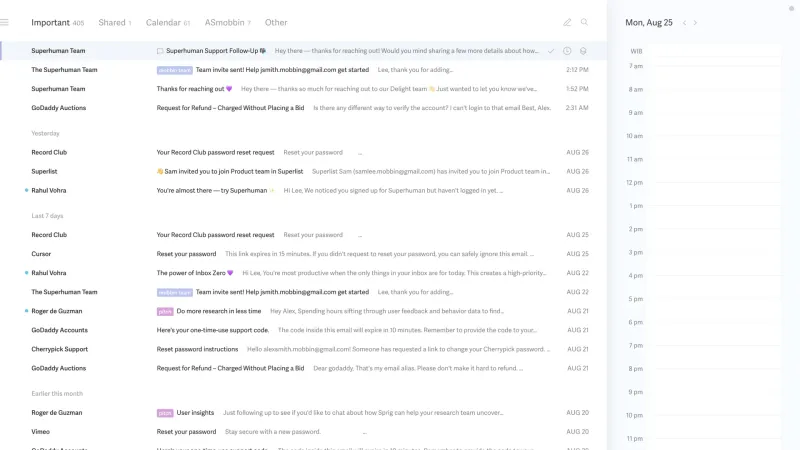
Task: Open Thanks for reaching out email
Action: (304, 89)
